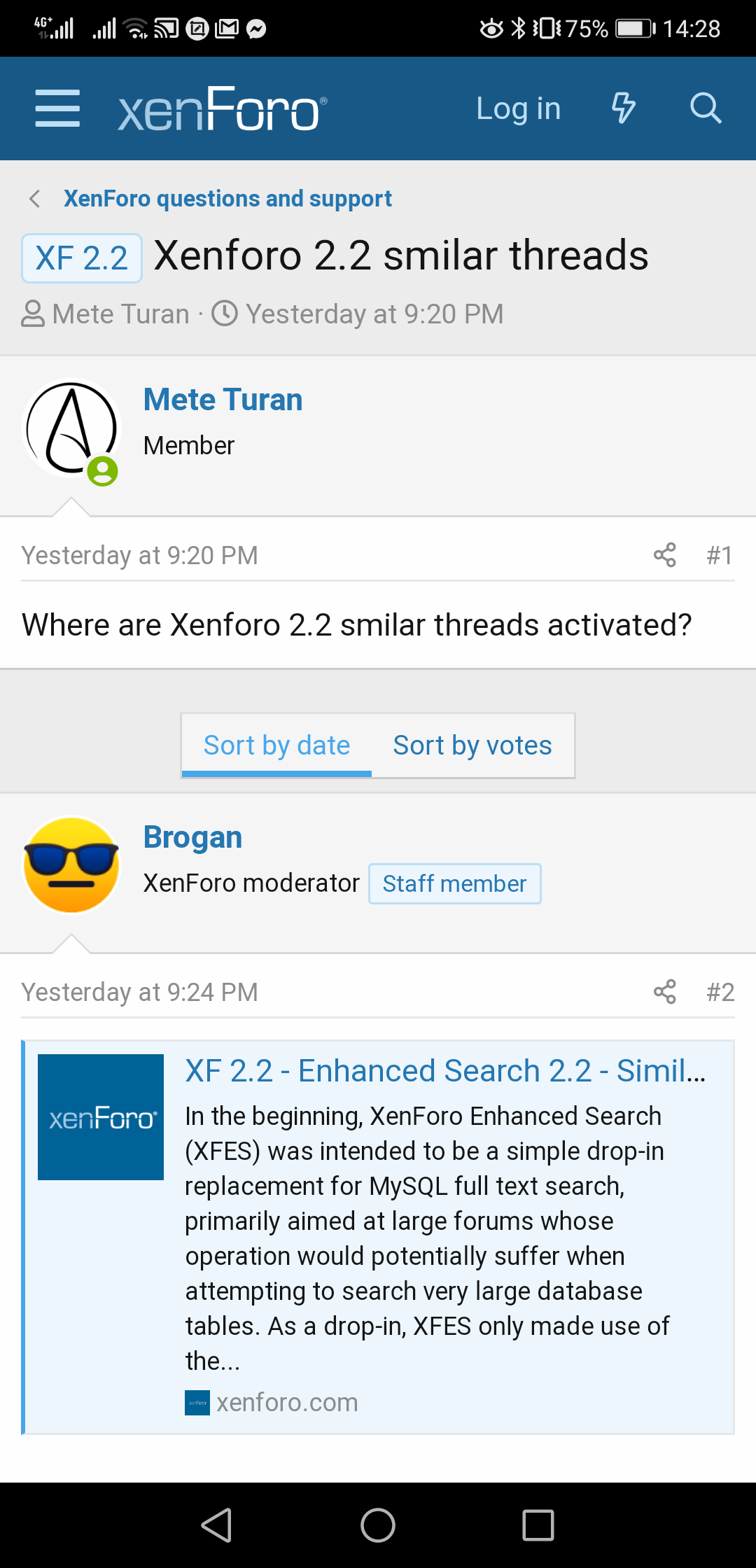Tap the XF 2.2 thread prefix label
Screen dimensions: 756x1568
click(x=82, y=258)
